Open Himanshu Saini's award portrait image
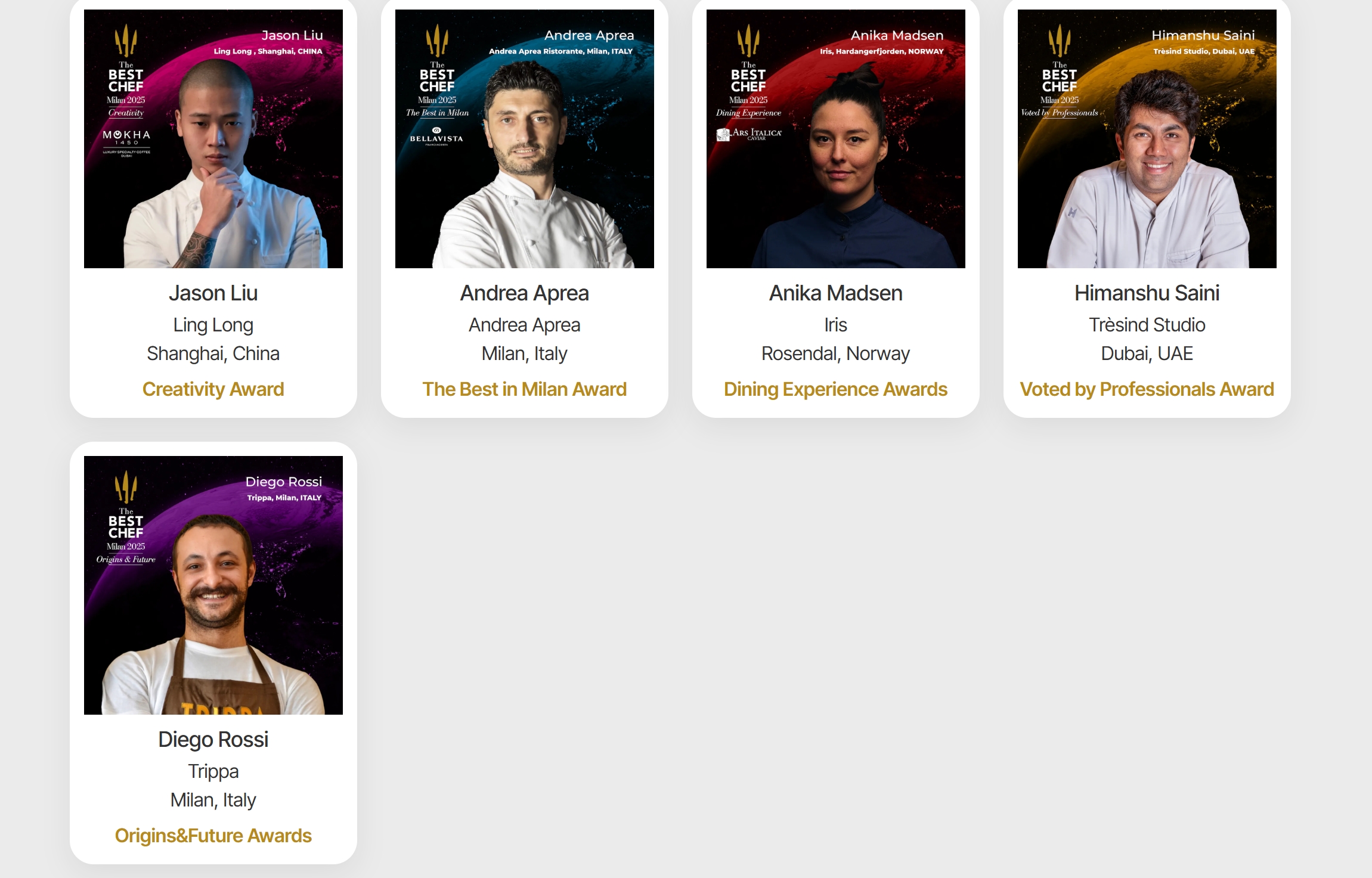1372x878 pixels. [1147, 139]
